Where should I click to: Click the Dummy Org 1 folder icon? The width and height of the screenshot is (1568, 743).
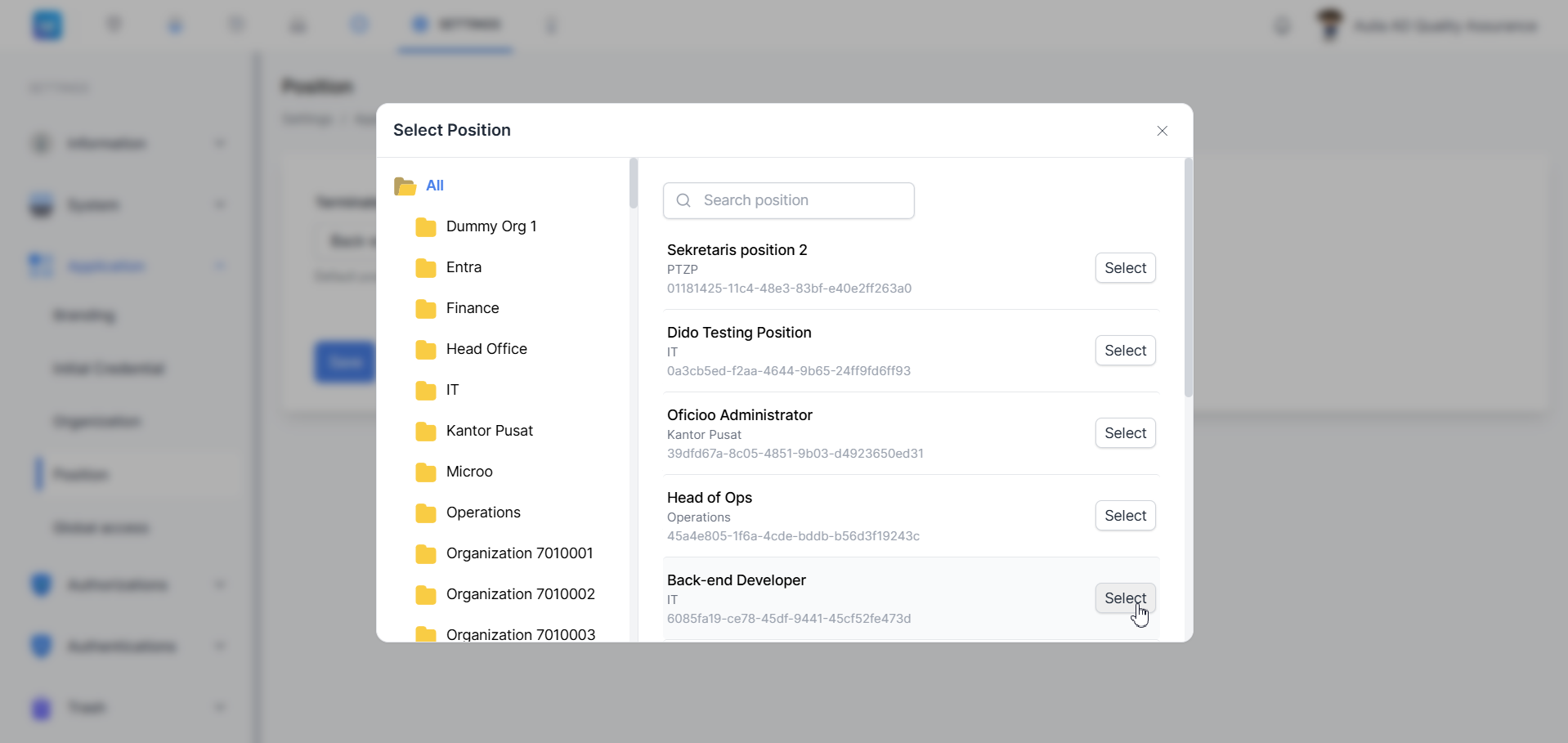click(x=426, y=227)
